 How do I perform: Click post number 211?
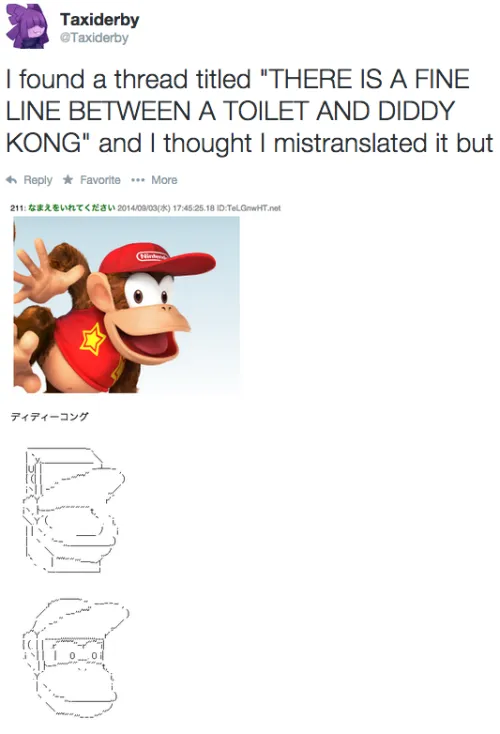(18, 208)
